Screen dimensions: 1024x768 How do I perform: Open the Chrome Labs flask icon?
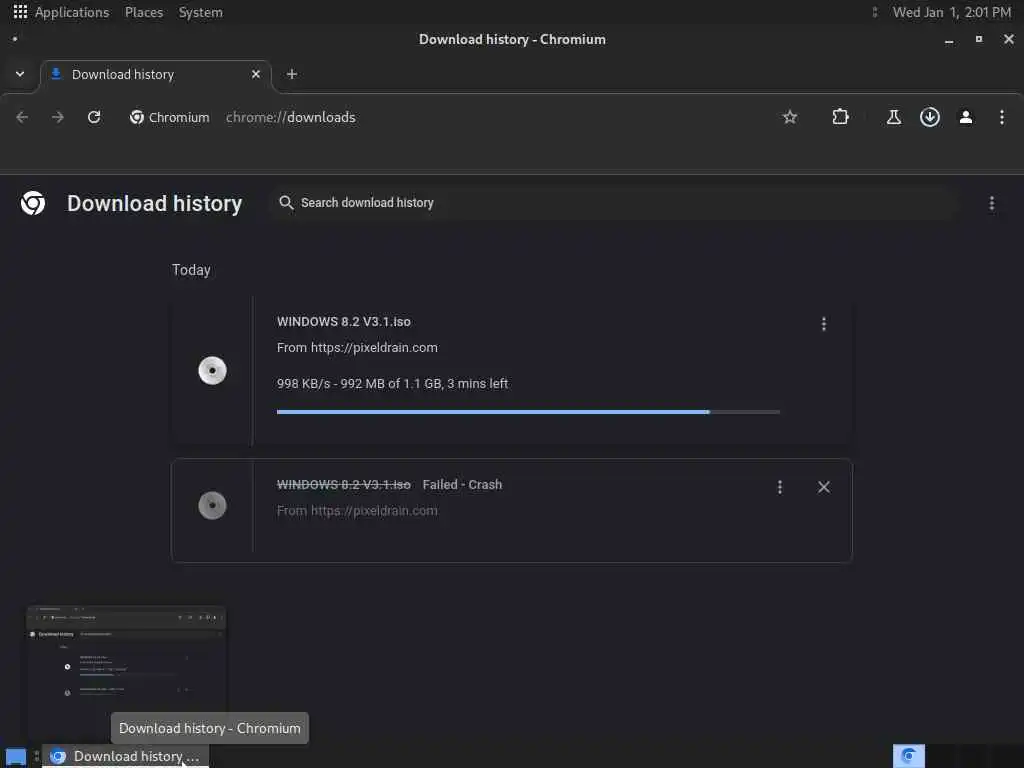[x=893, y=117]
